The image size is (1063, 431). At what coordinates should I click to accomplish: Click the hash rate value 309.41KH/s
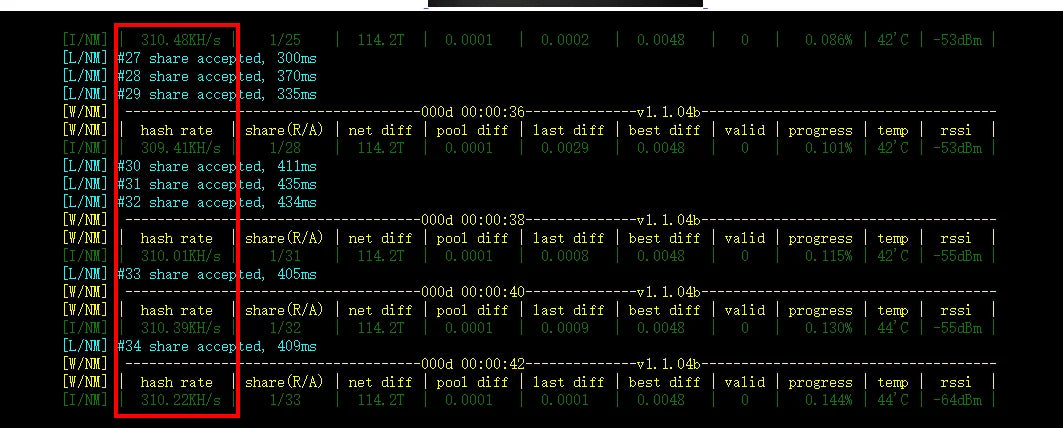click(180, 148)
